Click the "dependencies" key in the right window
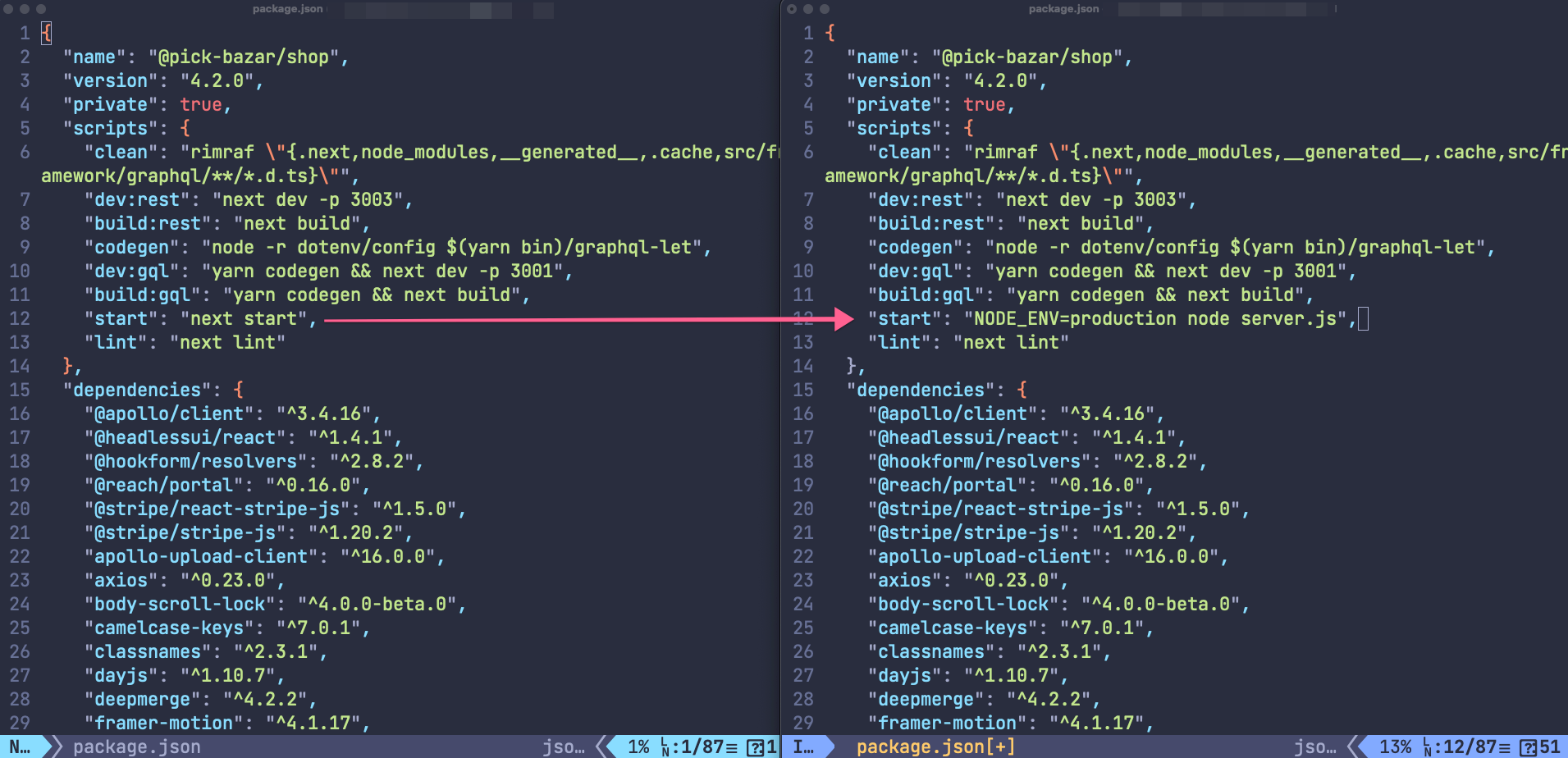 [x=921, y=390]
